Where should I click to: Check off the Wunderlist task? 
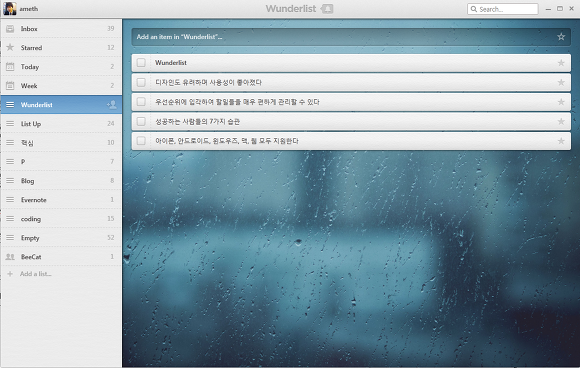(x=141, y=63)
